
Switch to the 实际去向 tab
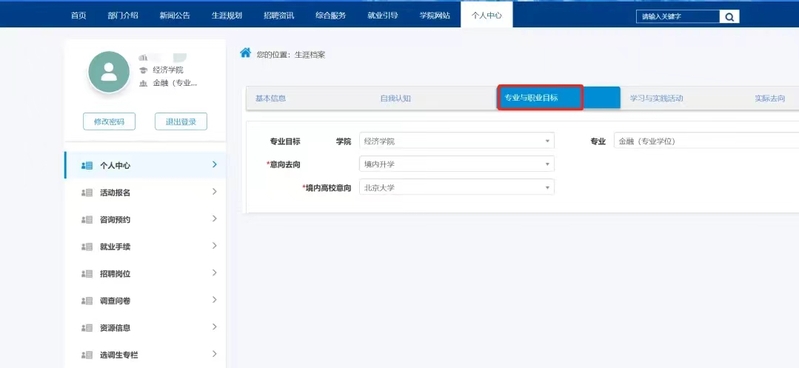pos(770,98)
